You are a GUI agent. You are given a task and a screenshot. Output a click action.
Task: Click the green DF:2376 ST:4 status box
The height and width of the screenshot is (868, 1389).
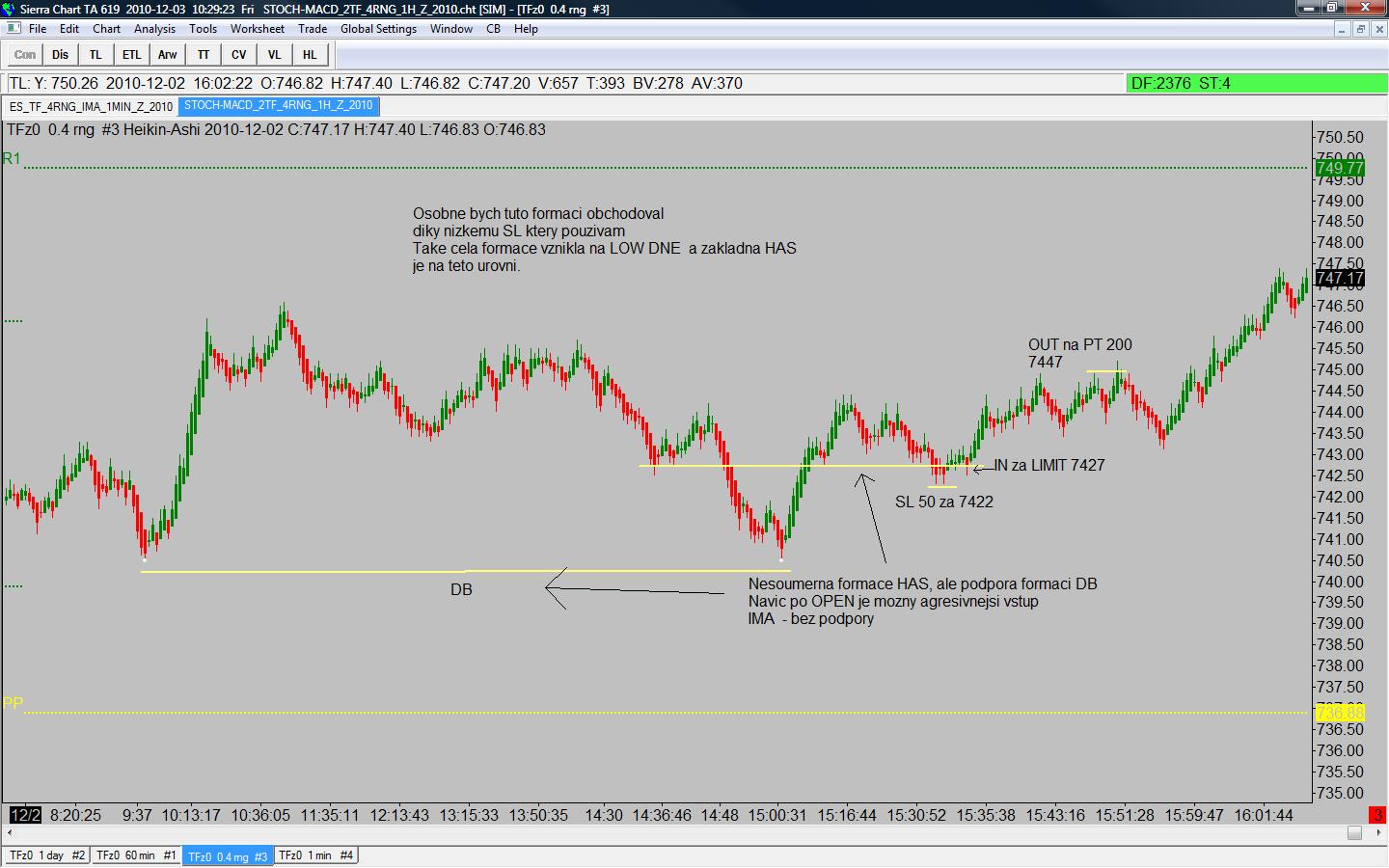(x=1256, y=84)
